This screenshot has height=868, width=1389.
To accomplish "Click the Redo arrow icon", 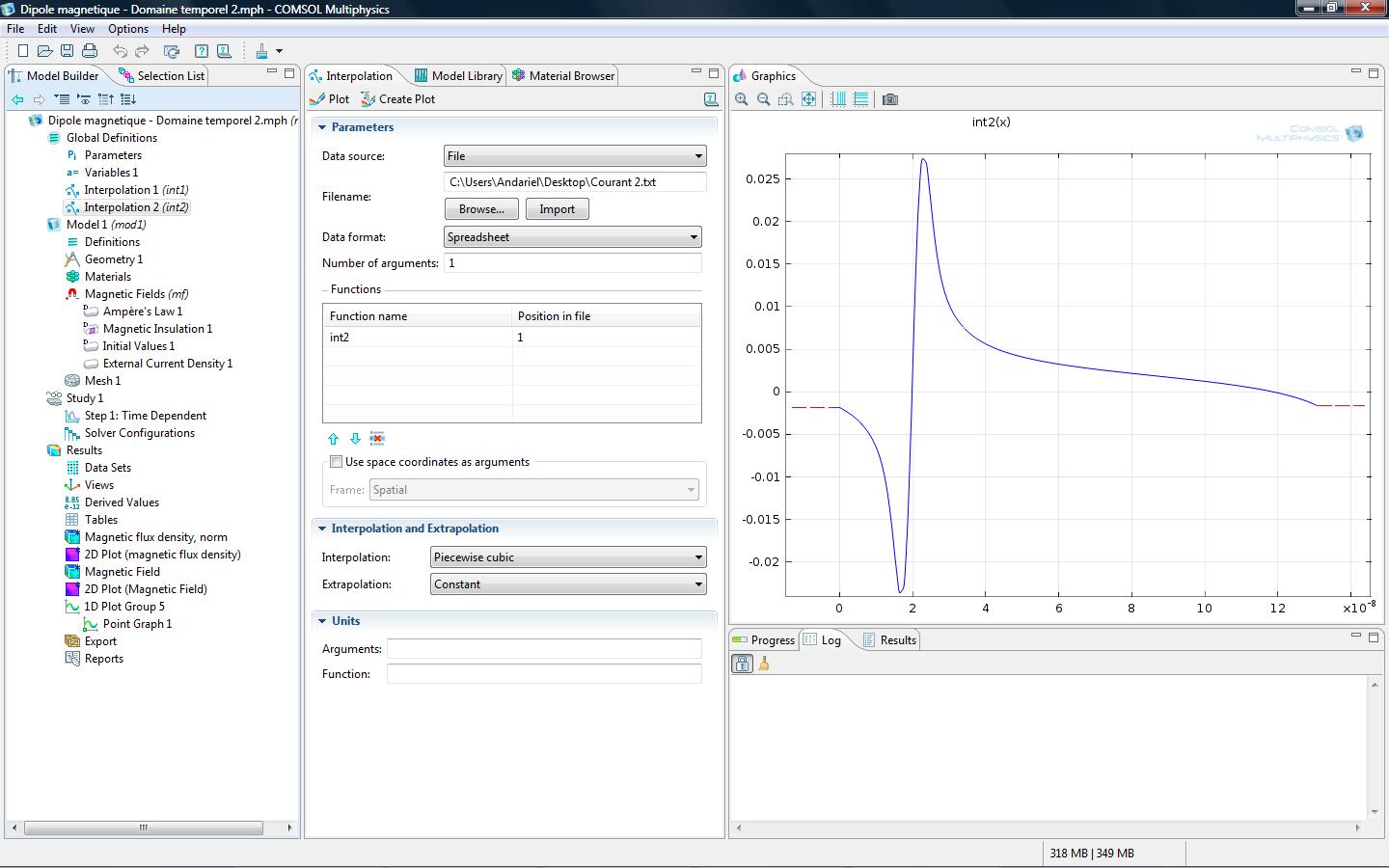I will click(143, 51).
